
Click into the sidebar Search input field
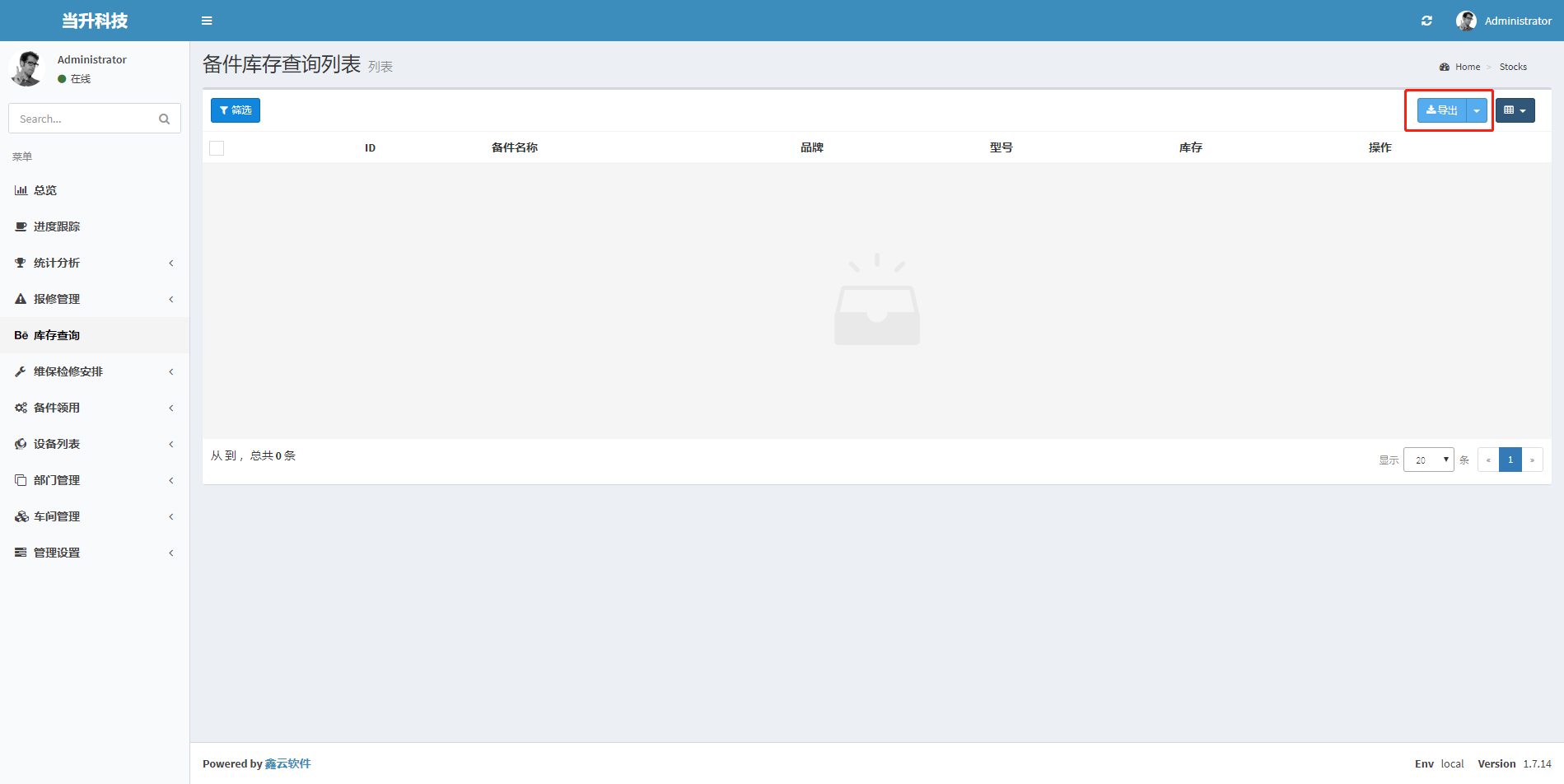tap(82, 119)
